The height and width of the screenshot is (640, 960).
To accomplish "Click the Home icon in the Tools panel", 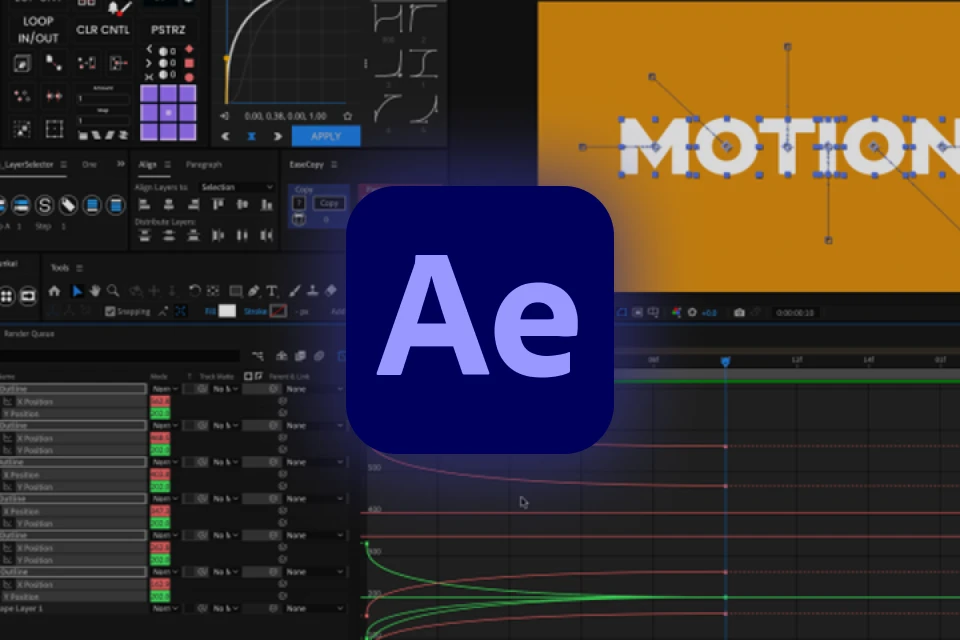I will point(54,291).
